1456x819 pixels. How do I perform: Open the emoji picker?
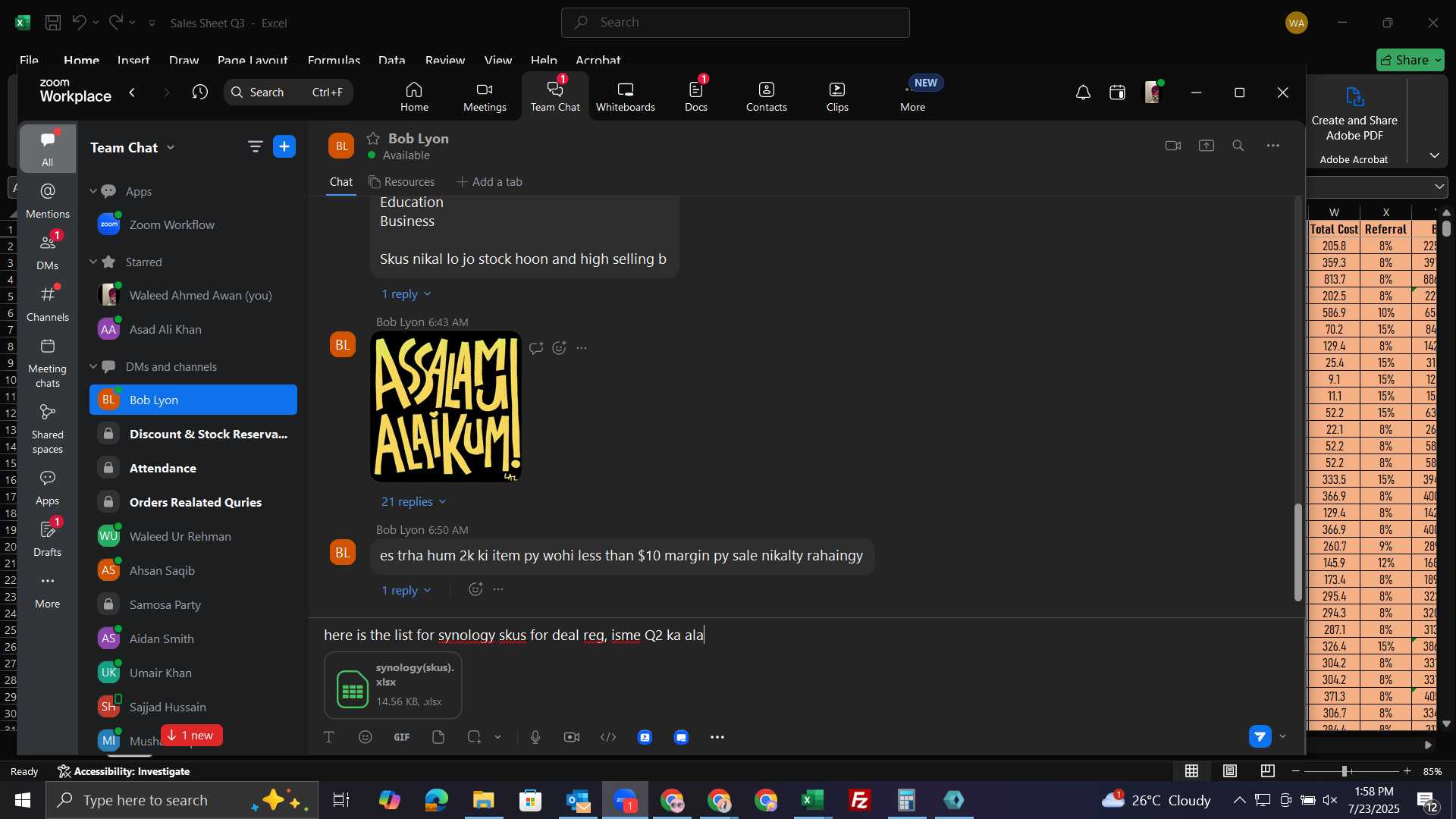[x=366, y=737]
